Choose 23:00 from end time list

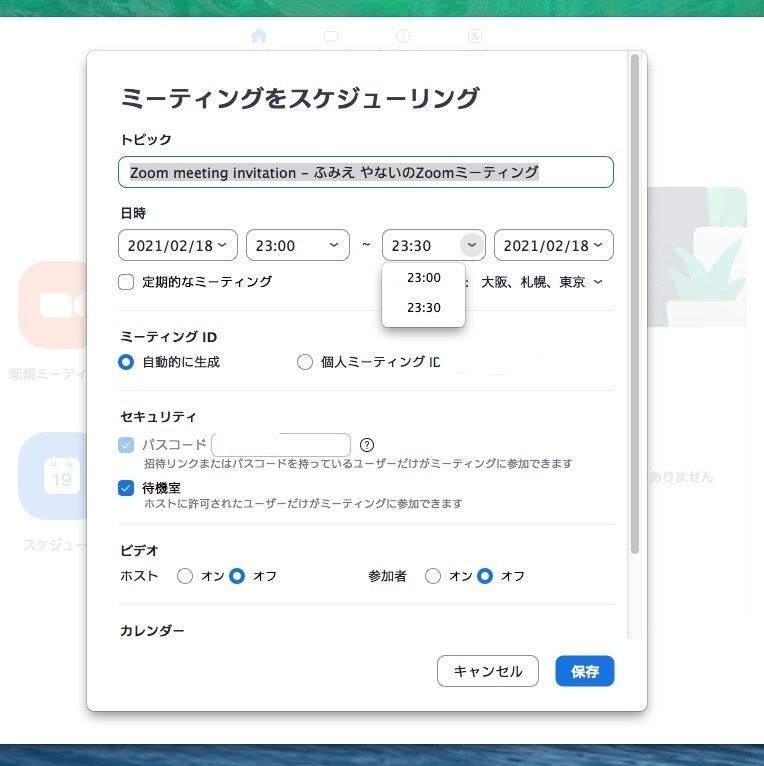(424, 277)
